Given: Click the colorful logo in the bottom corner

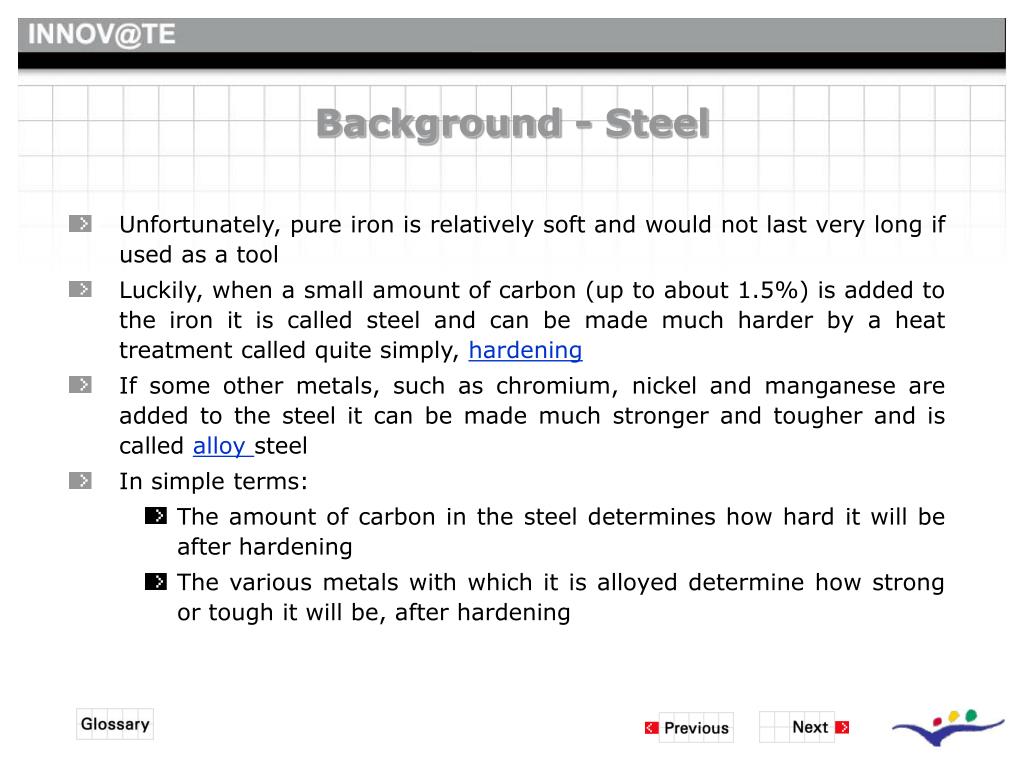Looking at the screenshot, I should (x=948, y=727).
